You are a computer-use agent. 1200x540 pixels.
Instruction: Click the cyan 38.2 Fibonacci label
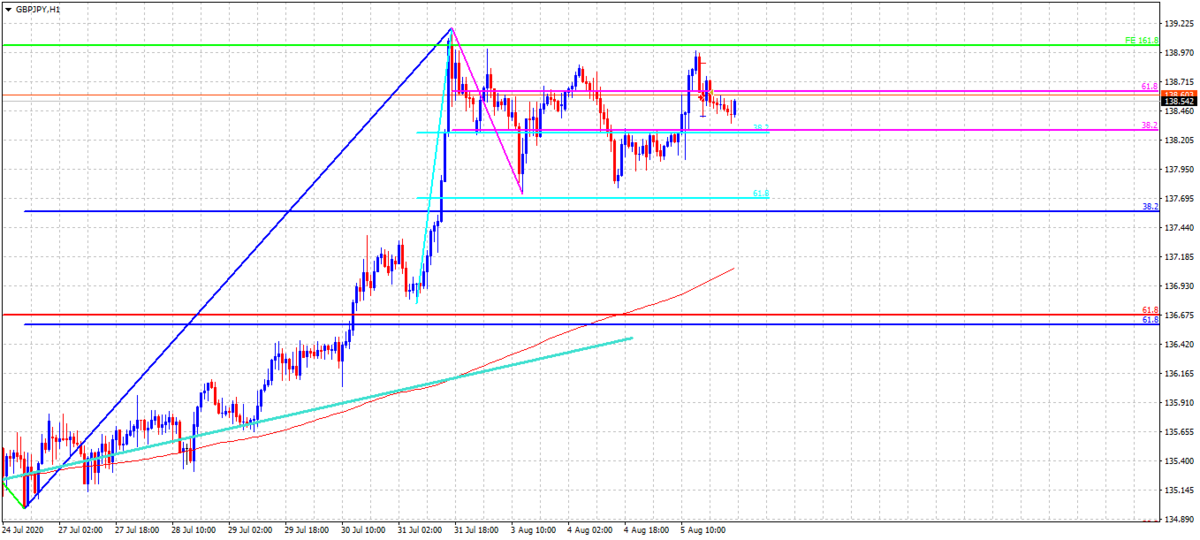point(760,128)
